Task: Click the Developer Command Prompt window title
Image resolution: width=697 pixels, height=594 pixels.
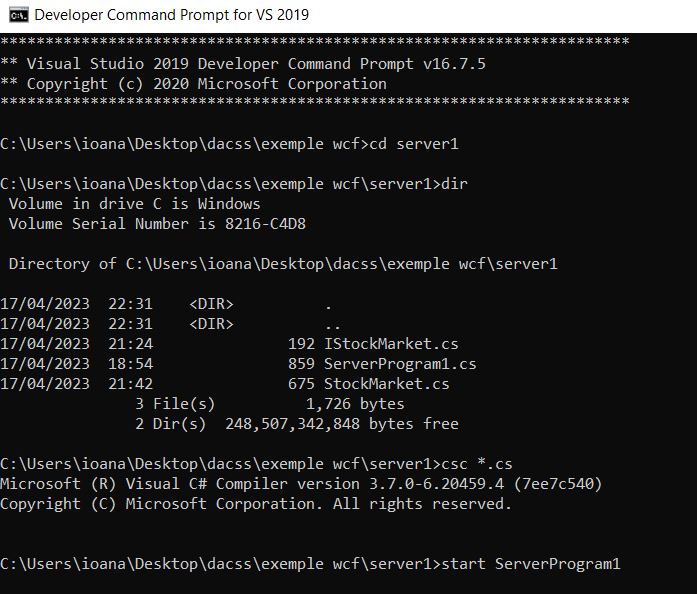Action: (x=172, y=15)
